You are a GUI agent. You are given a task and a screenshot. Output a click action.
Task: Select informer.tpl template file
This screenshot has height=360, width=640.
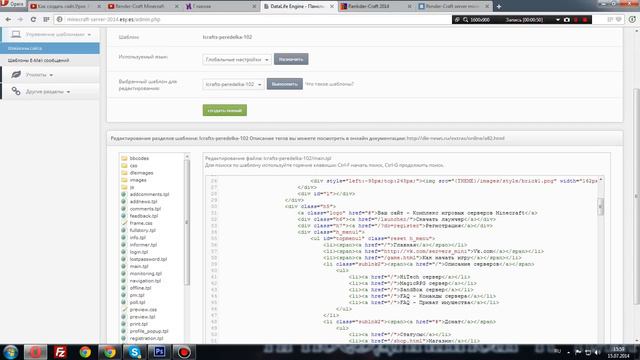[139, 244]
